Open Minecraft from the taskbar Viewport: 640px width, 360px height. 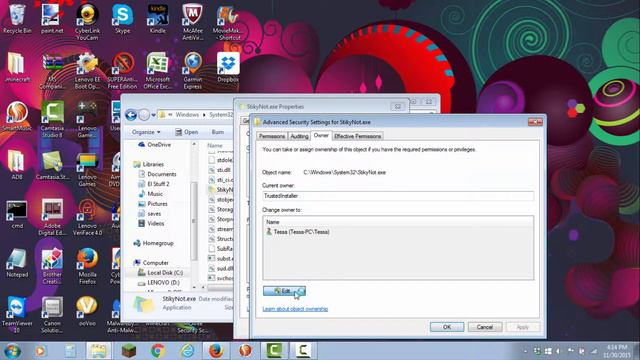129,351
